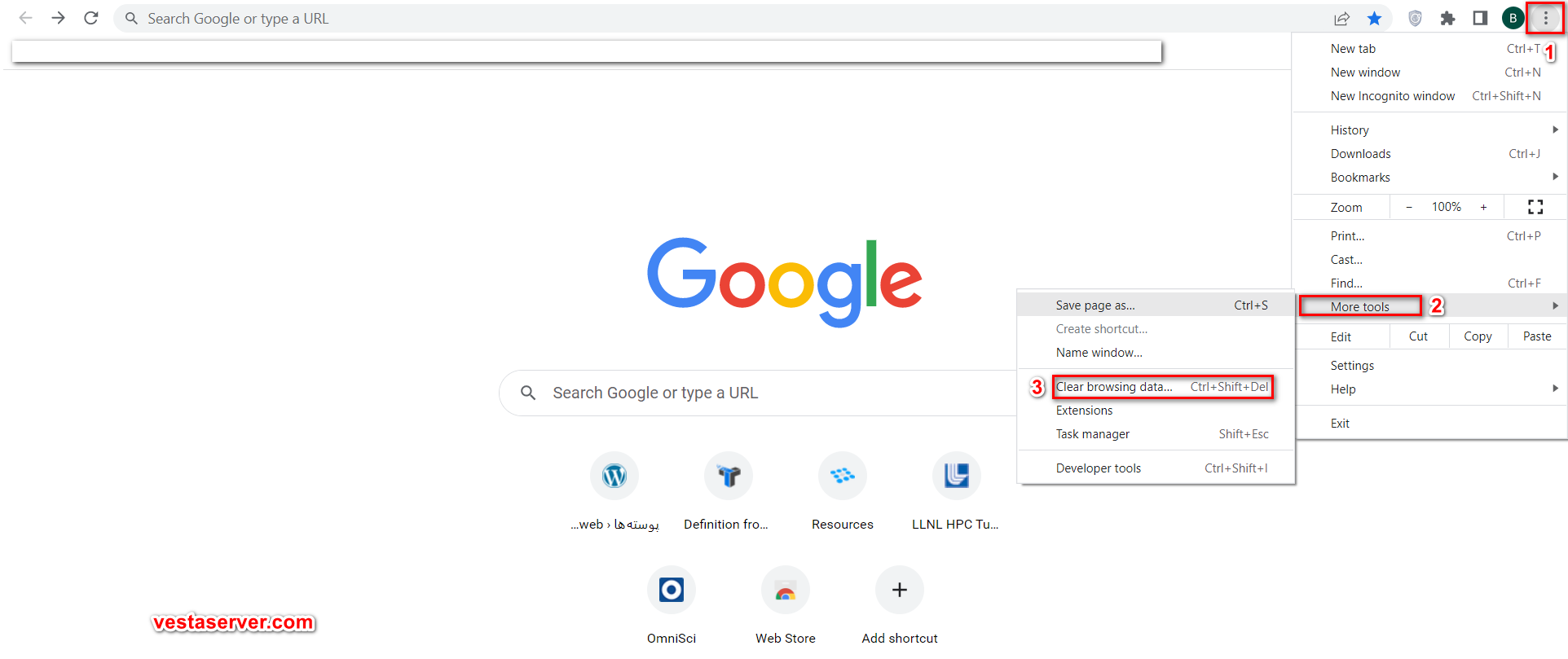This screenshot has width=1568, height=659.
Task: Select Save page as... in submenu
Action: pyautogui.click(x=1156, y=305)
